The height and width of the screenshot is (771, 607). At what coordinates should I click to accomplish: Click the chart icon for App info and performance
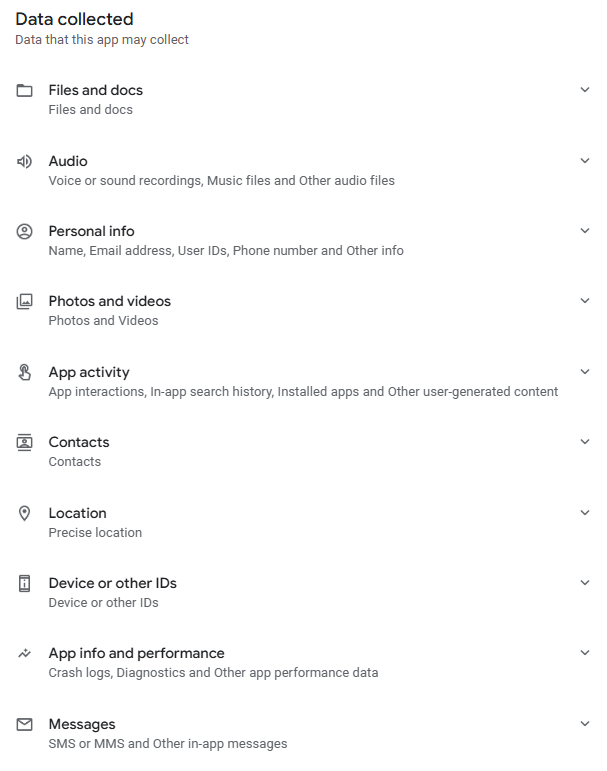(25, 653)
